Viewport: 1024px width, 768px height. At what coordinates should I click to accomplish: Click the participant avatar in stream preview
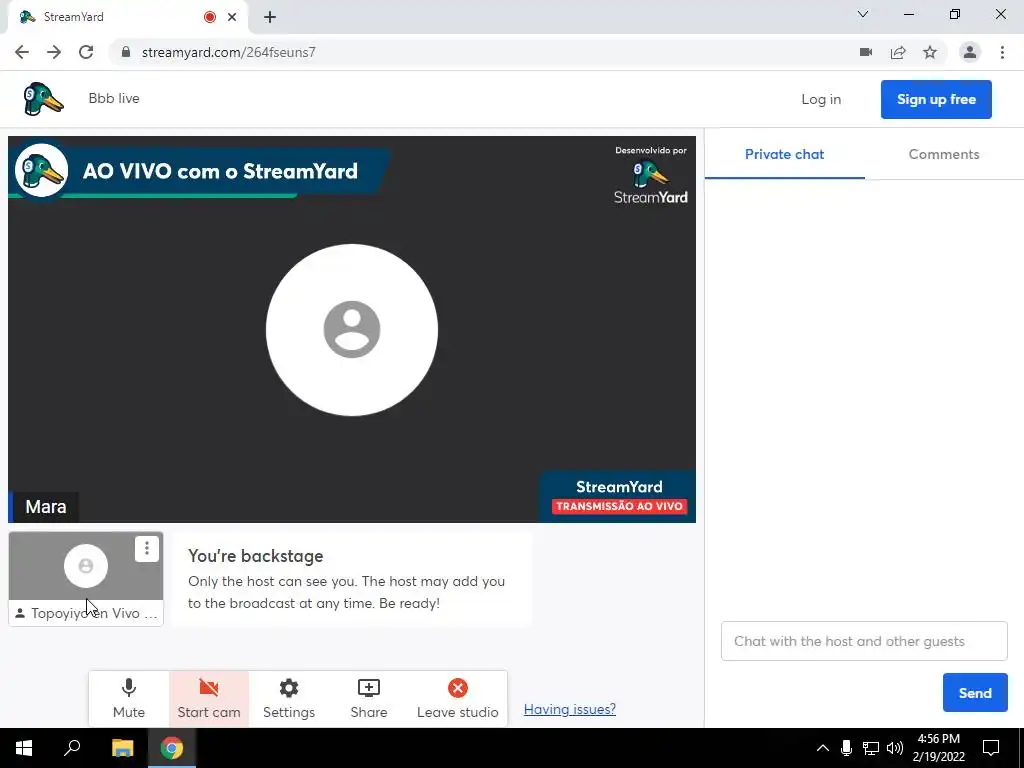click(x=351, y=330)
